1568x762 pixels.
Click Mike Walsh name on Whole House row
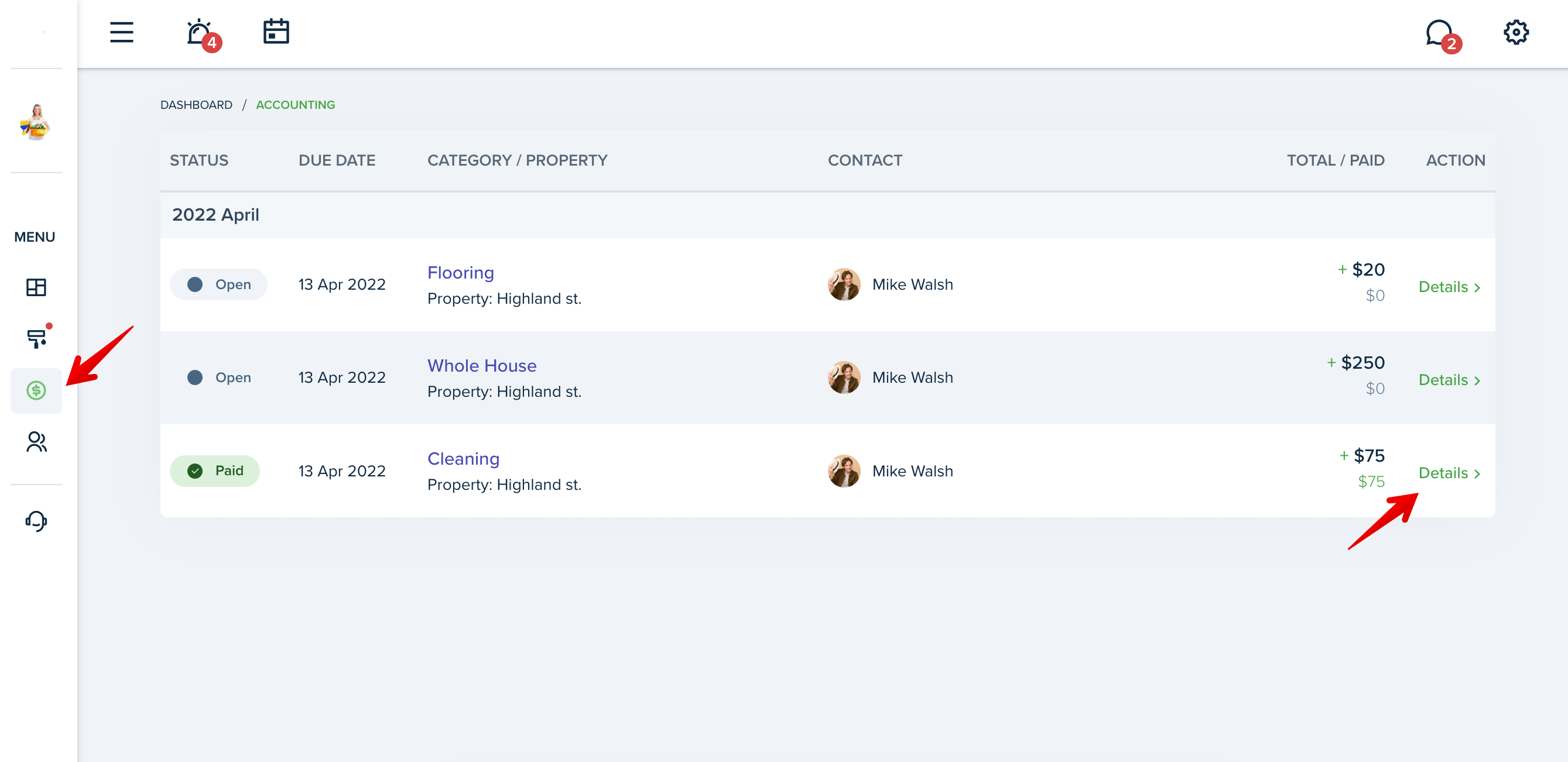[x=912, y=377]
